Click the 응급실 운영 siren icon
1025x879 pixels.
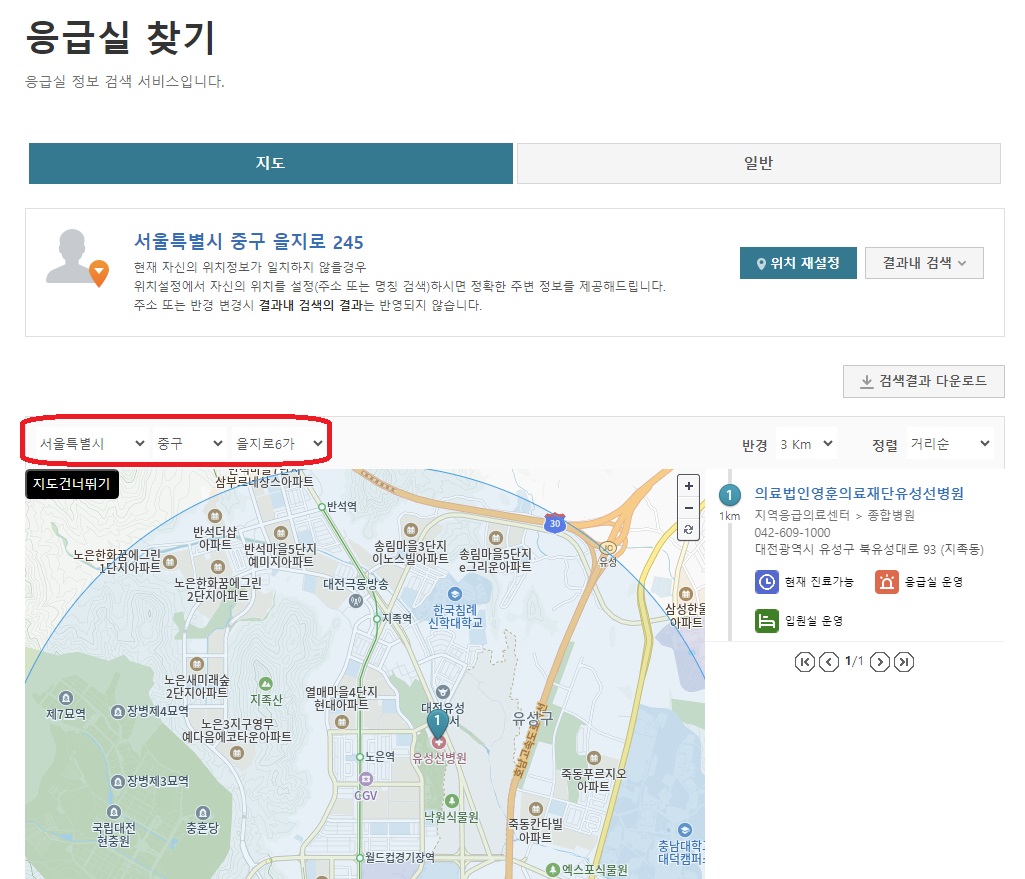(x=887, y=582)
